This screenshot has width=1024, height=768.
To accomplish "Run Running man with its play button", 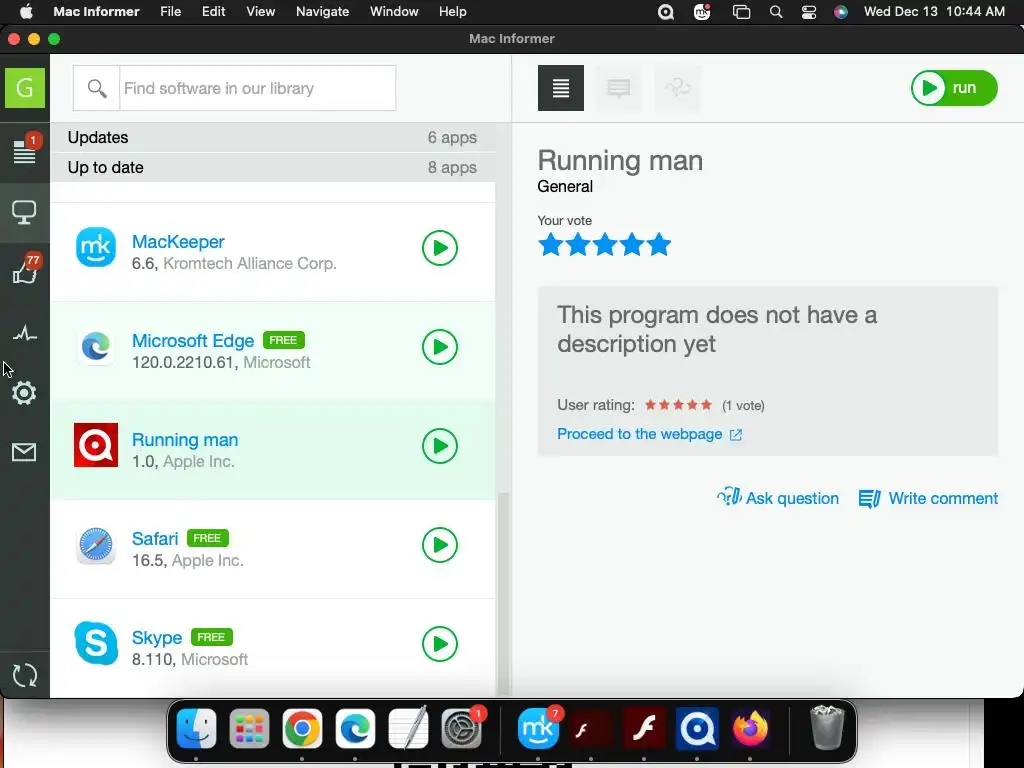I will pos(440,446).
